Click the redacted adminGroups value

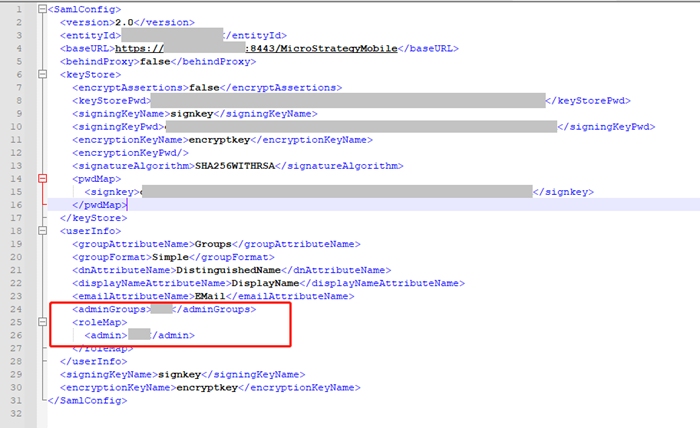(x=177, y=309)
